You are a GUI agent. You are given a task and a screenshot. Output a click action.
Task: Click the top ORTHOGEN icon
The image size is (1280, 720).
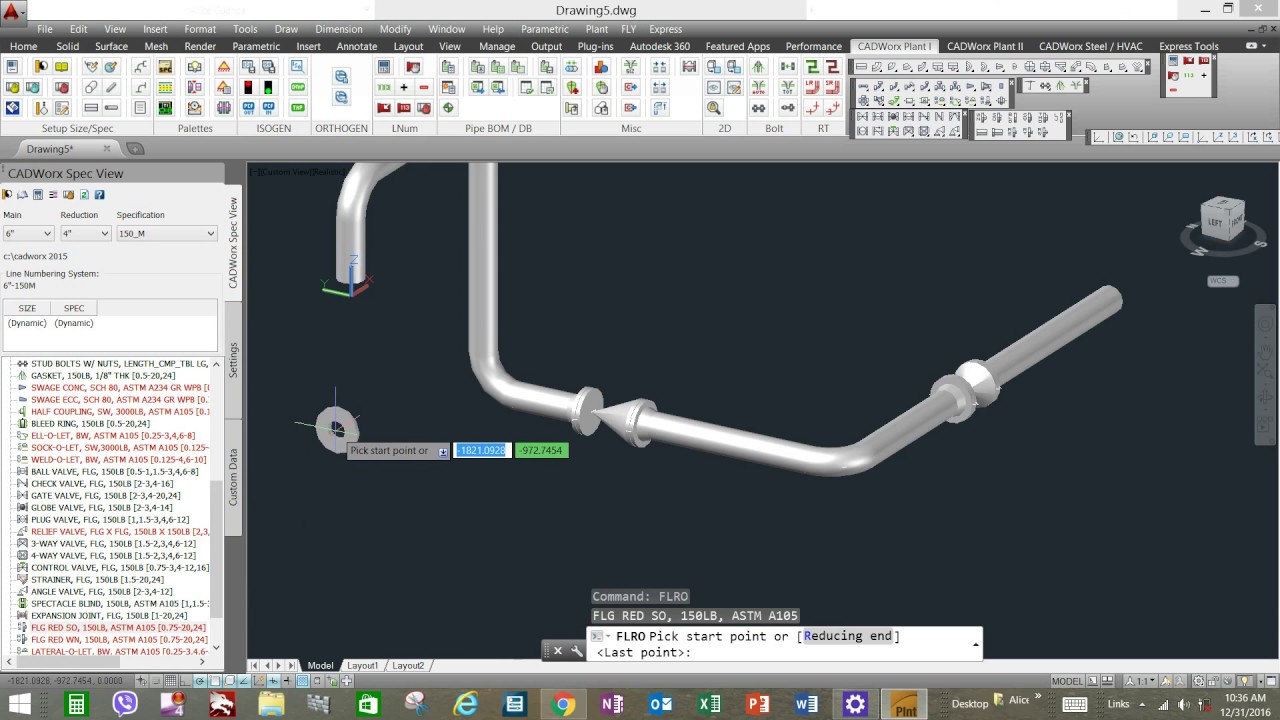[x=341, y=77]
